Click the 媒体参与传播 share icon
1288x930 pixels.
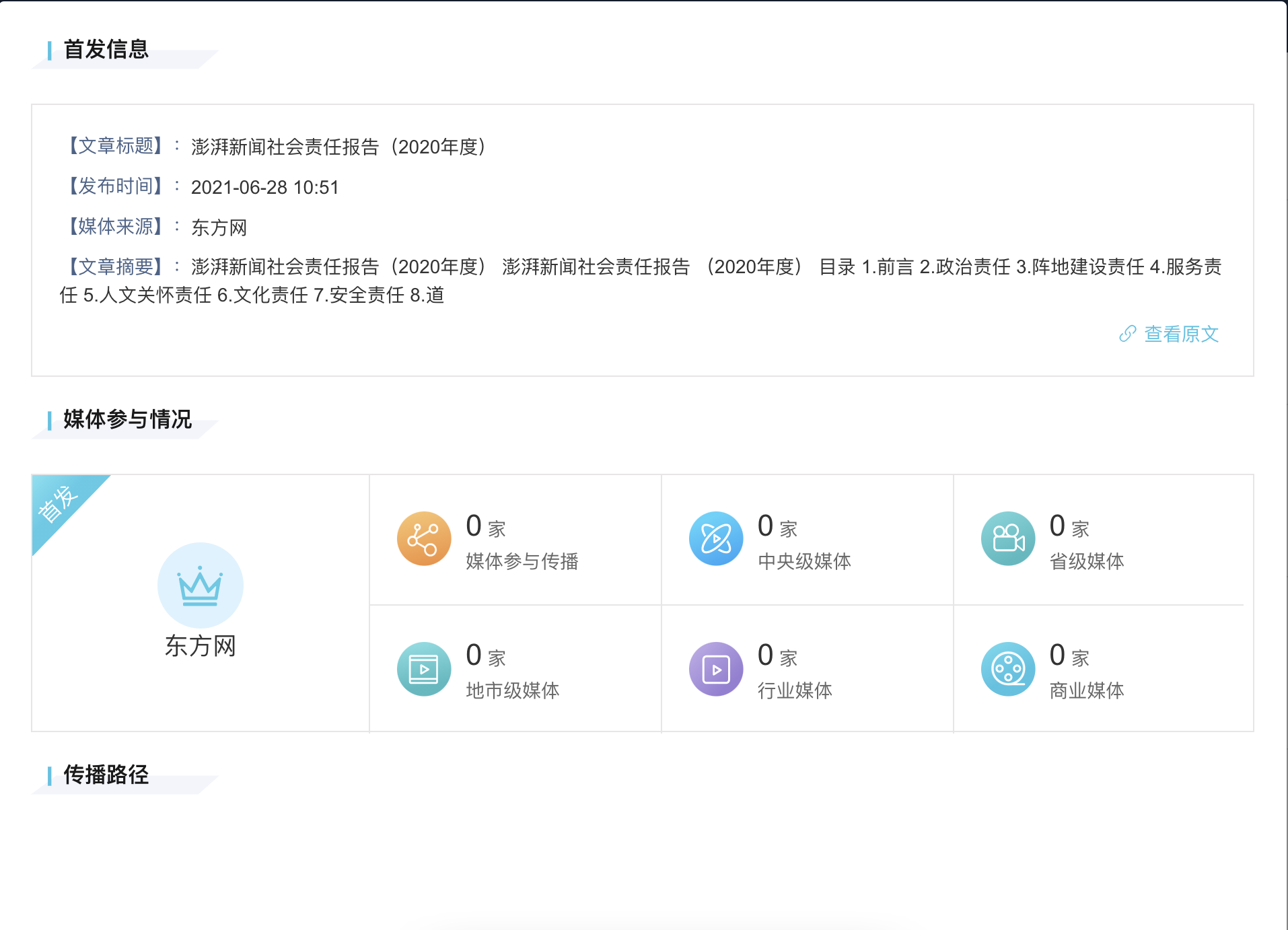(423, 538)
